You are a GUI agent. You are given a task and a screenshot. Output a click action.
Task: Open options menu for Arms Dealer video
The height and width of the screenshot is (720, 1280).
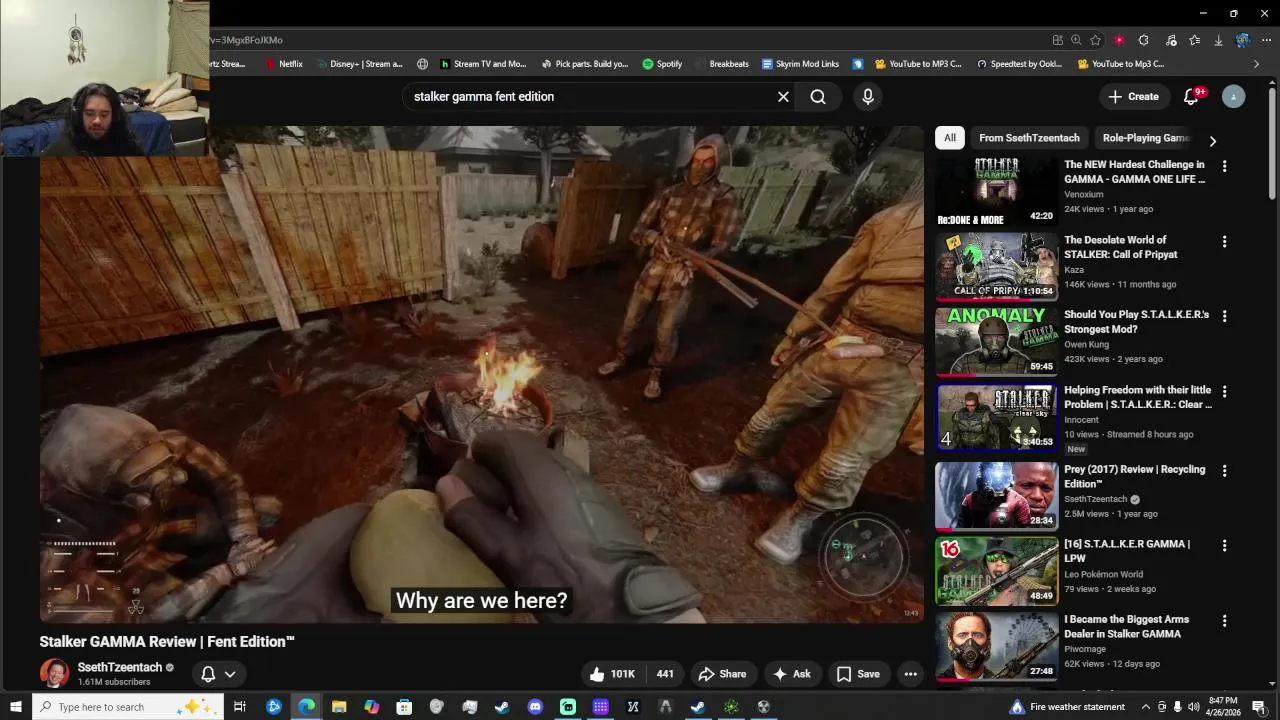point(1224,621)
